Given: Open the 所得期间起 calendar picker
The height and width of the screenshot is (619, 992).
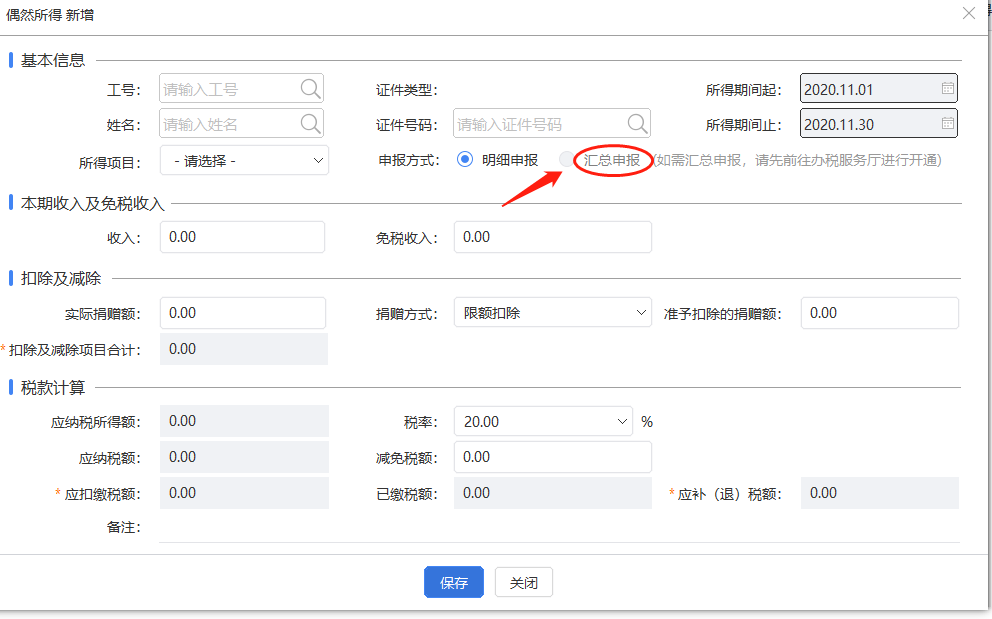Looking at the screenshot, I should pyautogui.click(x=946, y=88).
